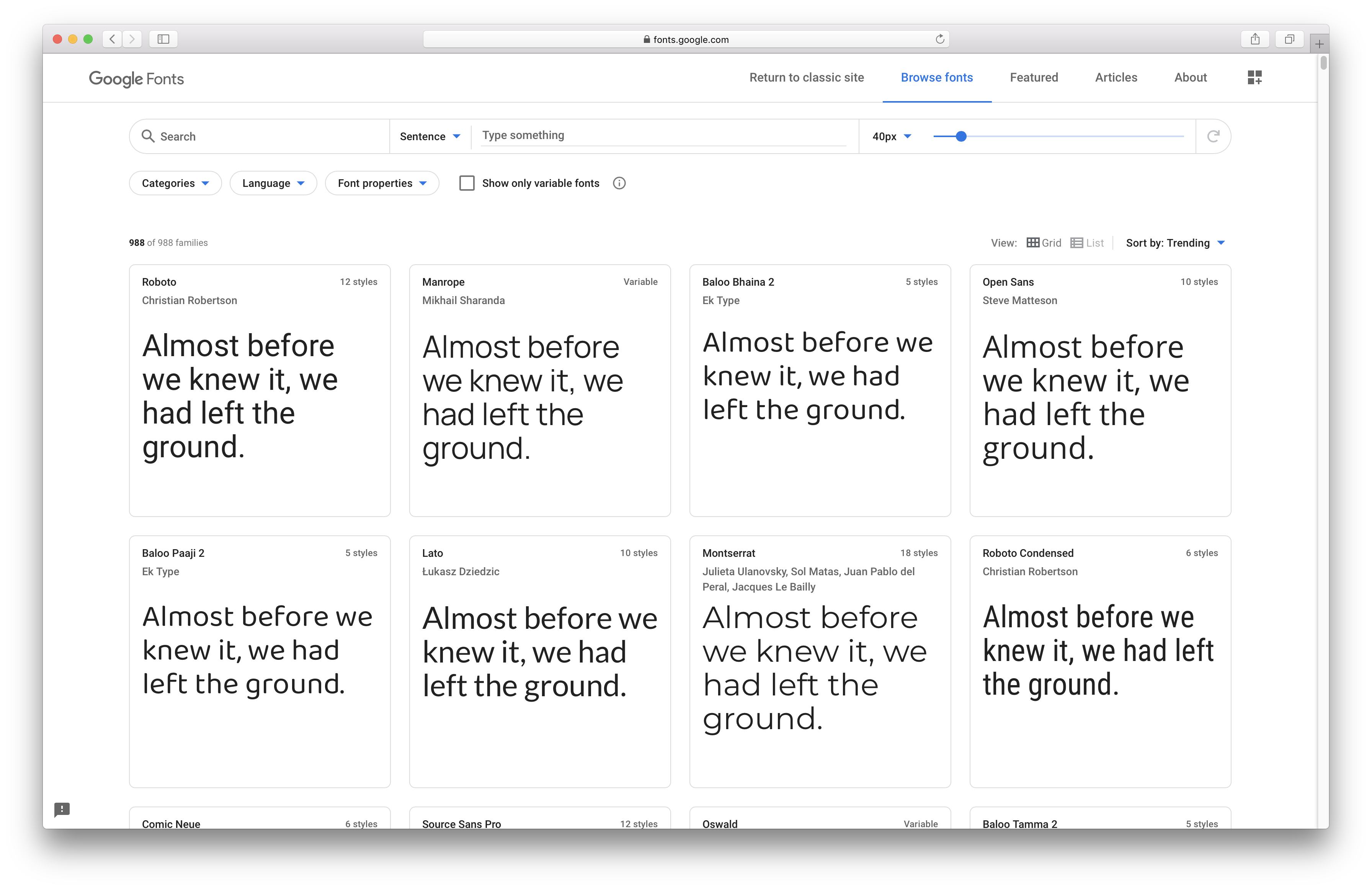Open Sort by Trending dropdown

click(1175, 243)
